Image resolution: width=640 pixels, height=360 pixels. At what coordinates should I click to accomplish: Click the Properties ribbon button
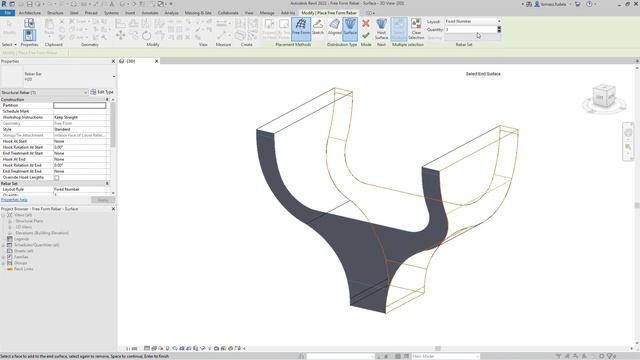(29, 36)
